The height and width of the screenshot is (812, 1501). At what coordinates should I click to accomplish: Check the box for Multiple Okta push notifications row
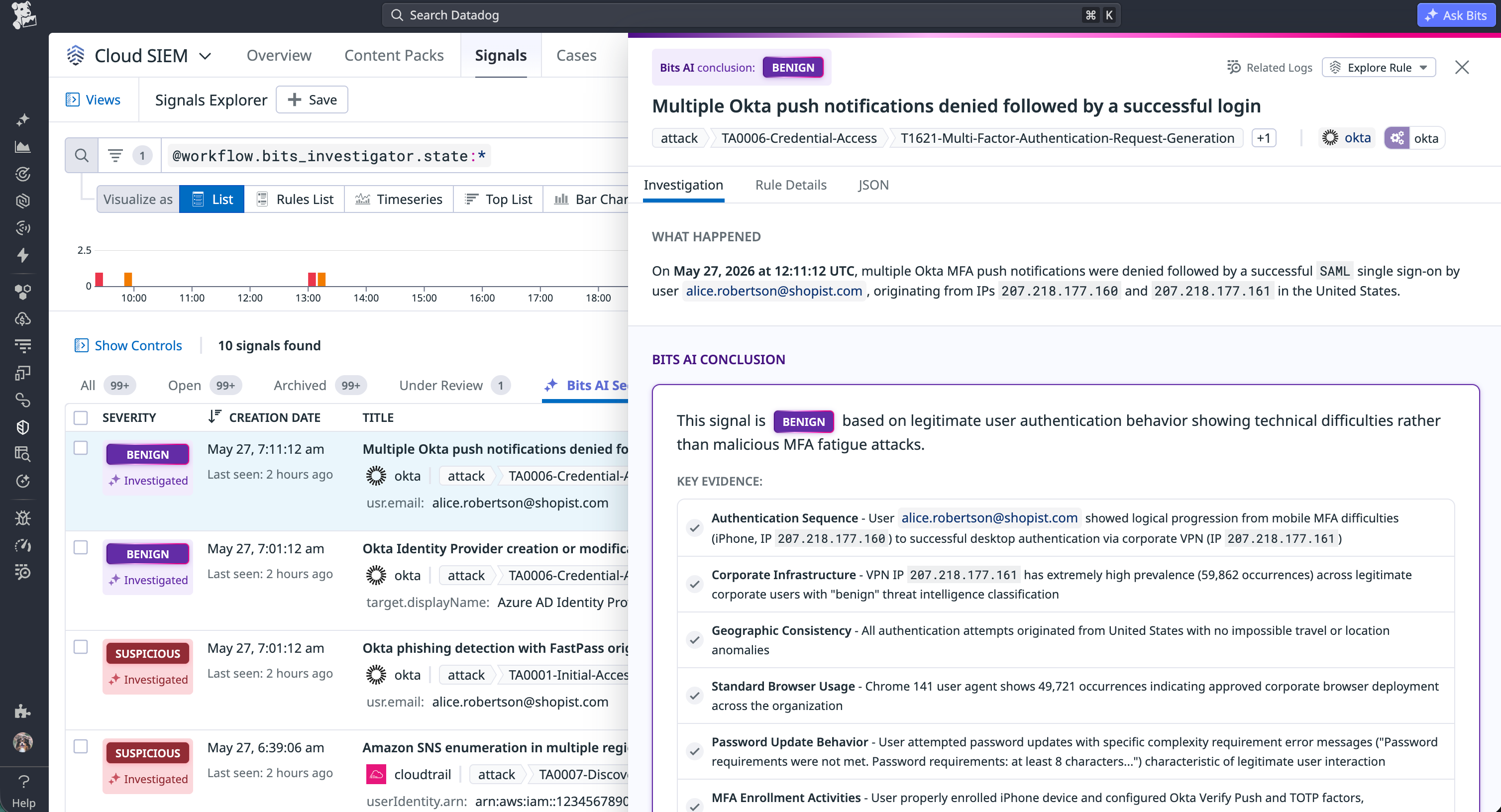click(x=81, y=448)
